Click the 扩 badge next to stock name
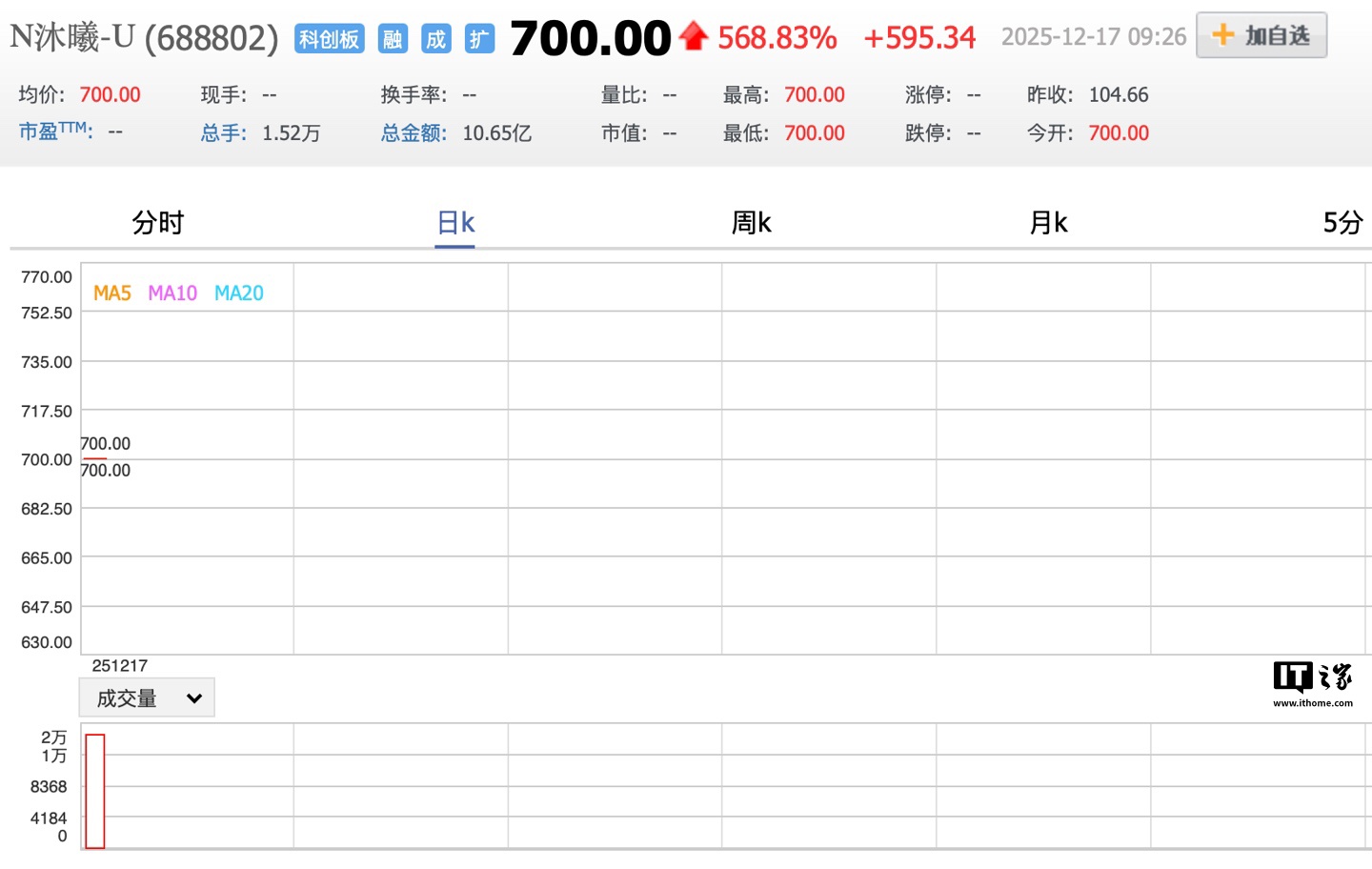Image resolution: width=1372 pixels, height=869 pixels. tap(479, 39)
